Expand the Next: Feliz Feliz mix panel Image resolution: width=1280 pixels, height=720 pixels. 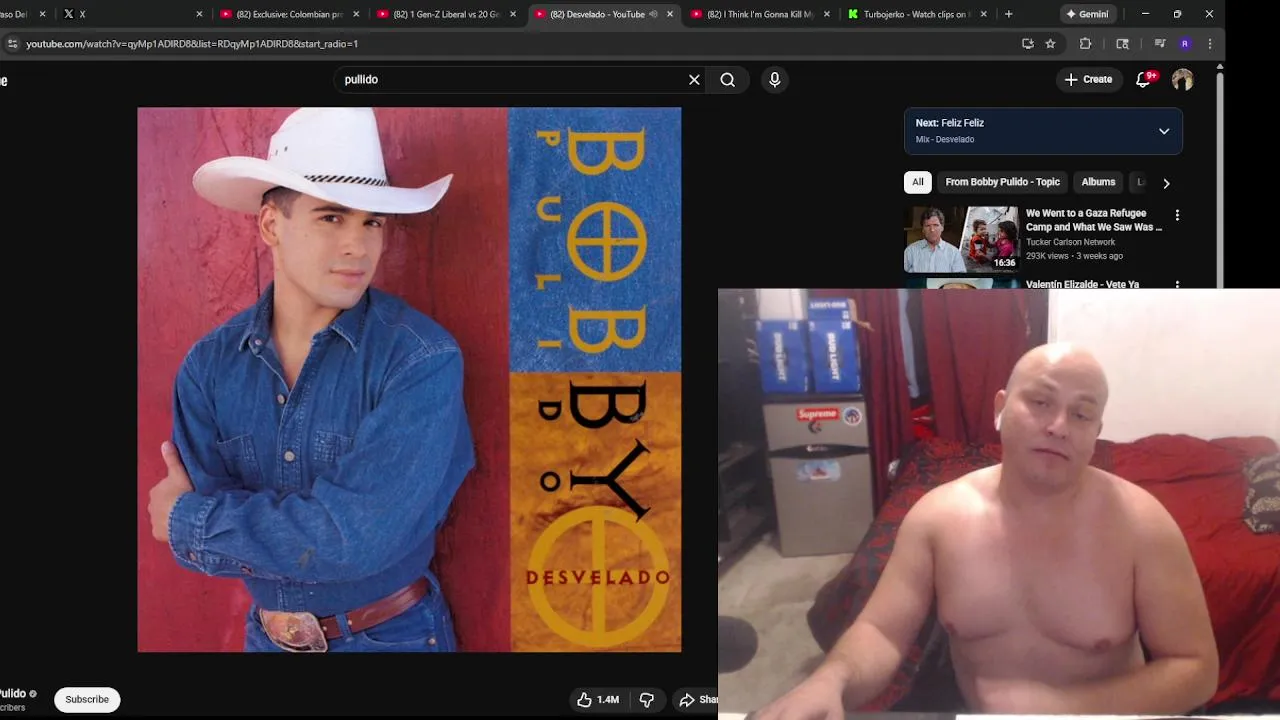coord(1164,131)
